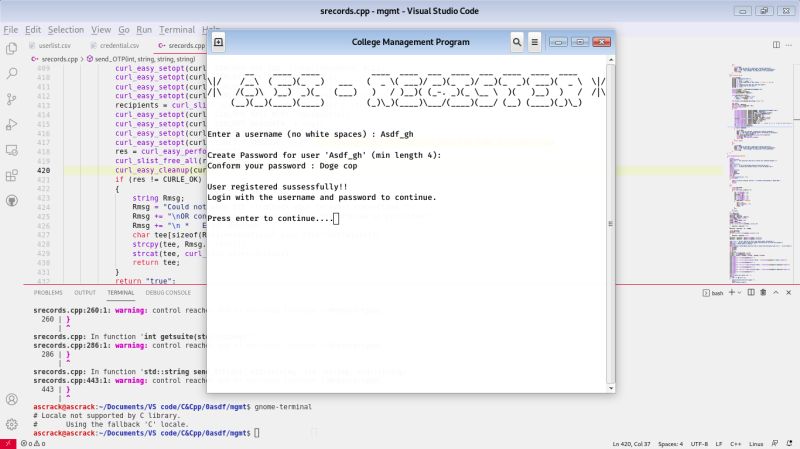Viewport: 800px width, 449px height.
Task: Click 'gnome-terminal' command in VS Code terminal
Action: pyautogui.click(x=283, y=407)
